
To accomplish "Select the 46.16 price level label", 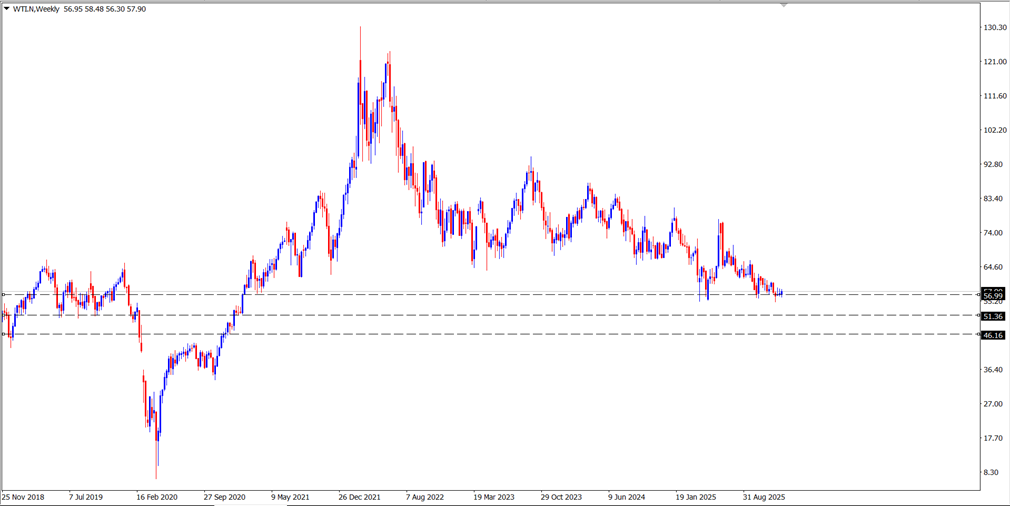I will 992,335.
